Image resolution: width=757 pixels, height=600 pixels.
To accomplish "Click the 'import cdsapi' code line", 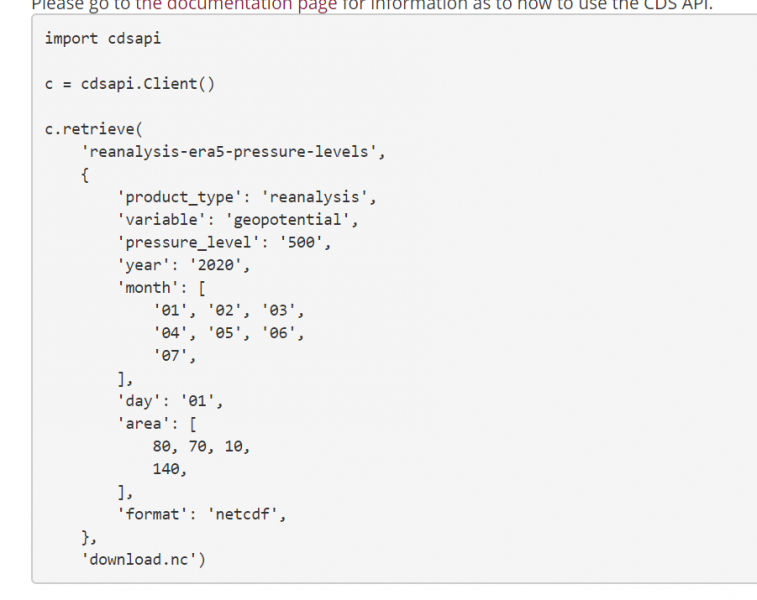I will [x=102, y=38].
